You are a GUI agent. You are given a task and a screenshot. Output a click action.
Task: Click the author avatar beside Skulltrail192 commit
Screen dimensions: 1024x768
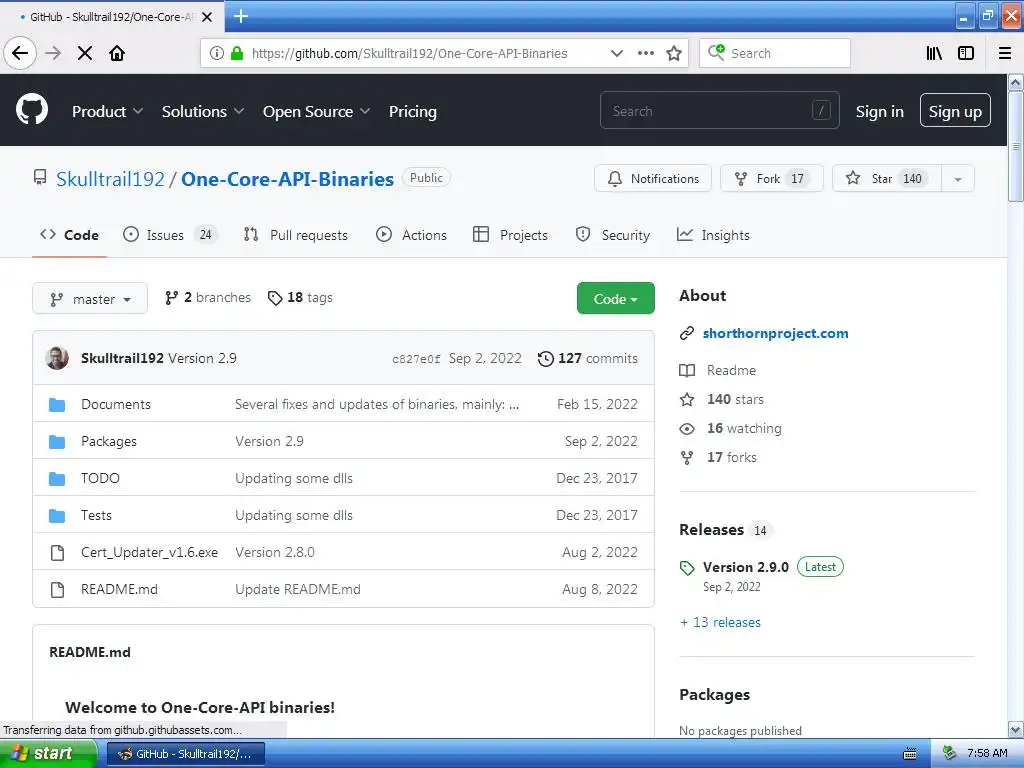[57, 358]
